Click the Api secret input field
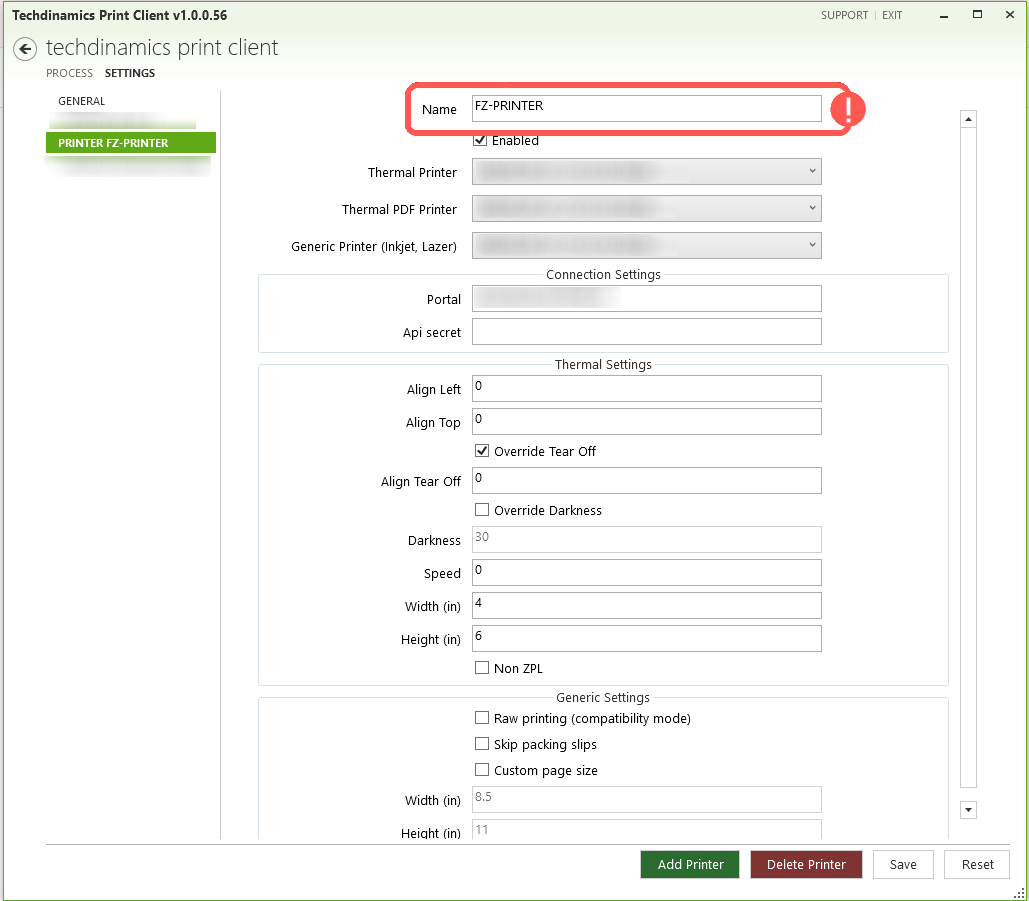 (646, 331)
